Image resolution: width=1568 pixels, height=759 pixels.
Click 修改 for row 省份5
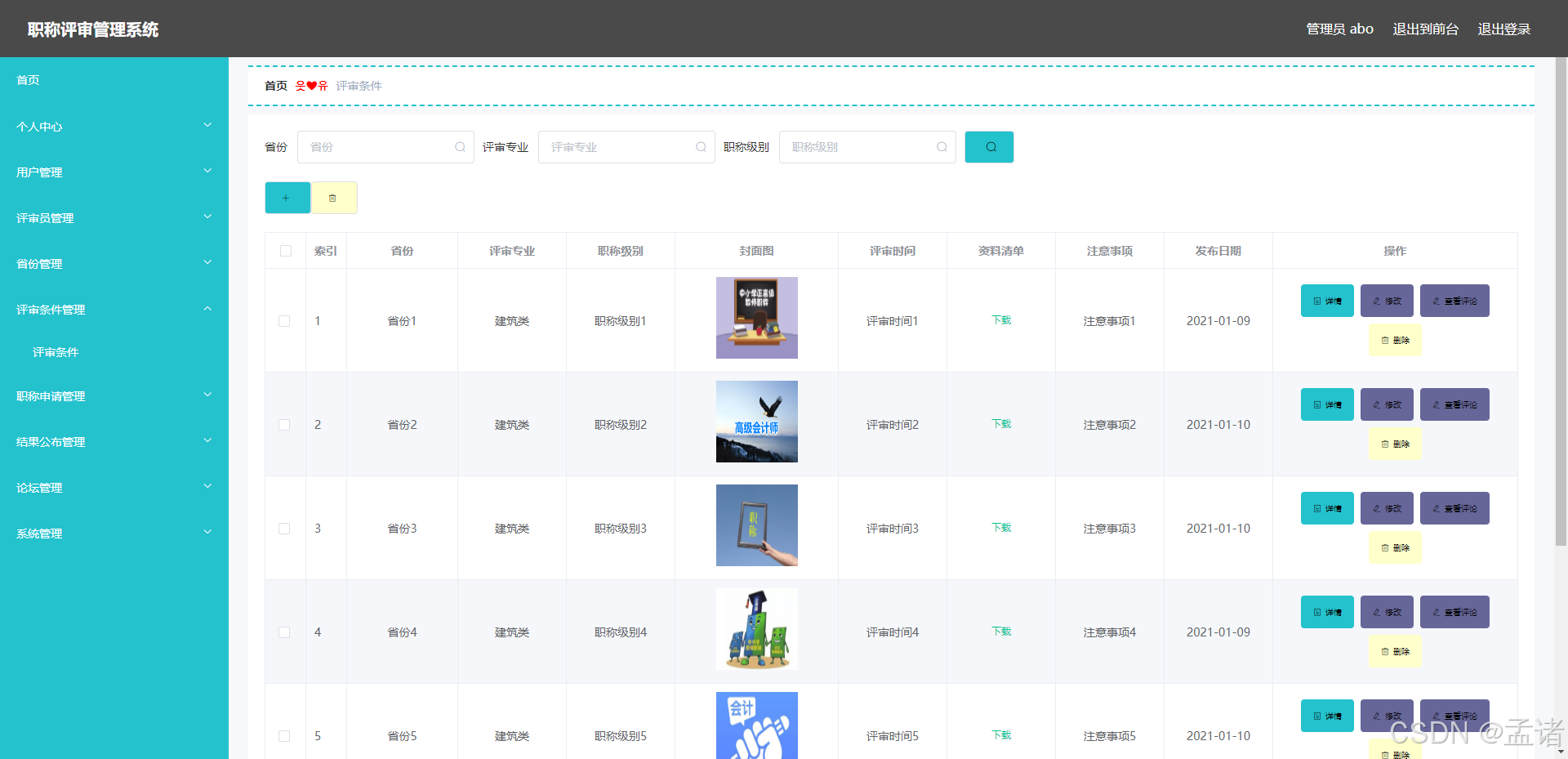pyautogui.click(x=1387, y=716)
